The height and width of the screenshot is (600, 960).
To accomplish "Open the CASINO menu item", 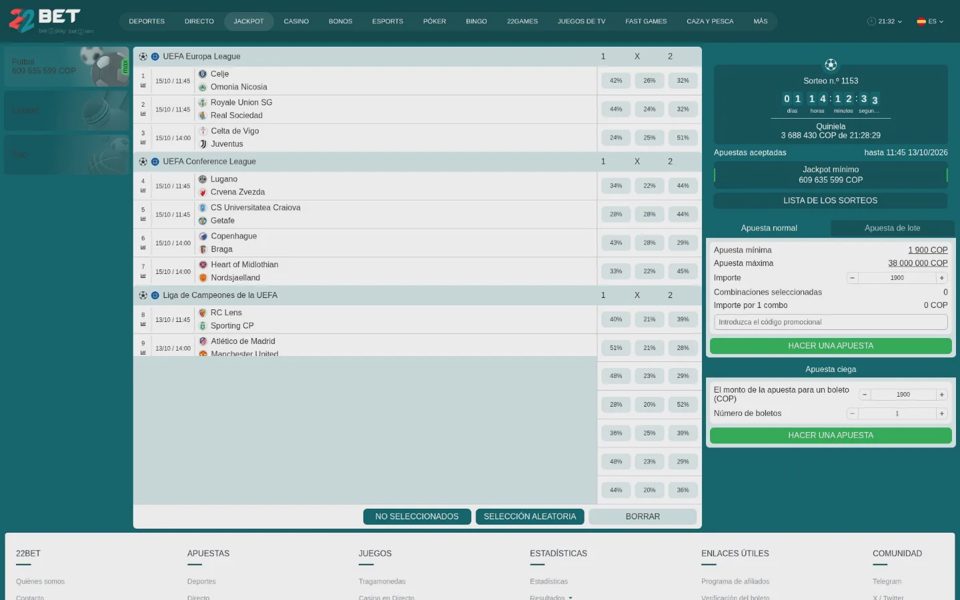I will (x=296, y=21).
